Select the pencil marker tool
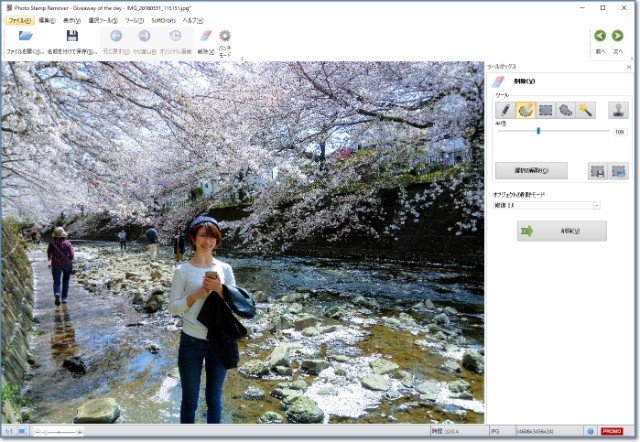640x442 pixels. pyautogui.click(x=505, y=109)
